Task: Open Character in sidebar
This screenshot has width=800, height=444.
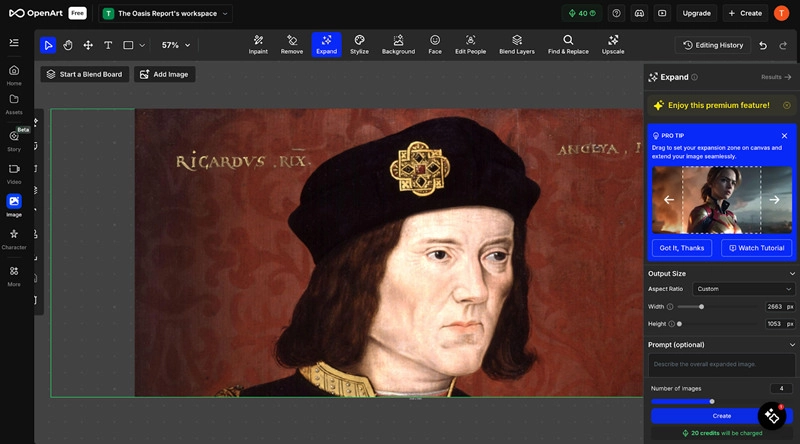Action: [x=14, y=239]
